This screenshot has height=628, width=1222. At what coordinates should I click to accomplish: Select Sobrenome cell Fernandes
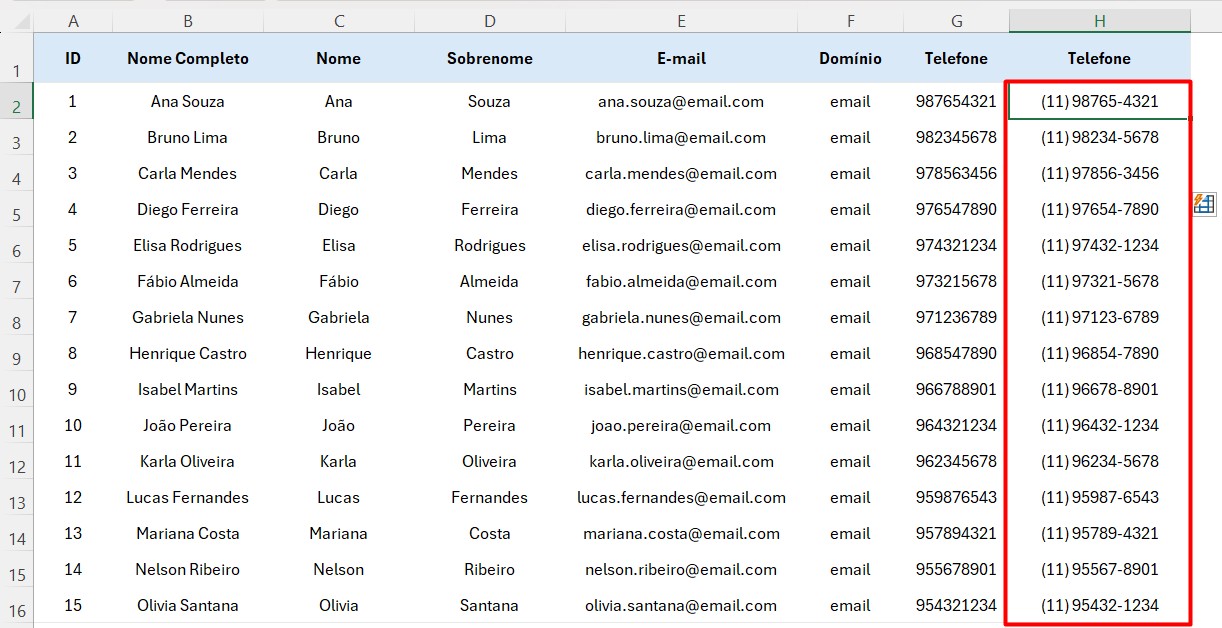489,497
